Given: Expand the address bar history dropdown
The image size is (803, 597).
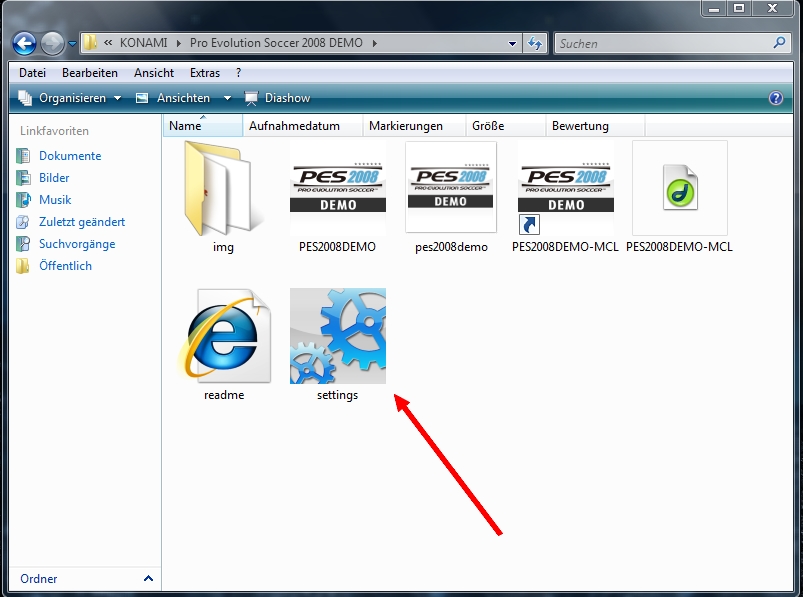Looking at the screenshot, I should point(512,44).
